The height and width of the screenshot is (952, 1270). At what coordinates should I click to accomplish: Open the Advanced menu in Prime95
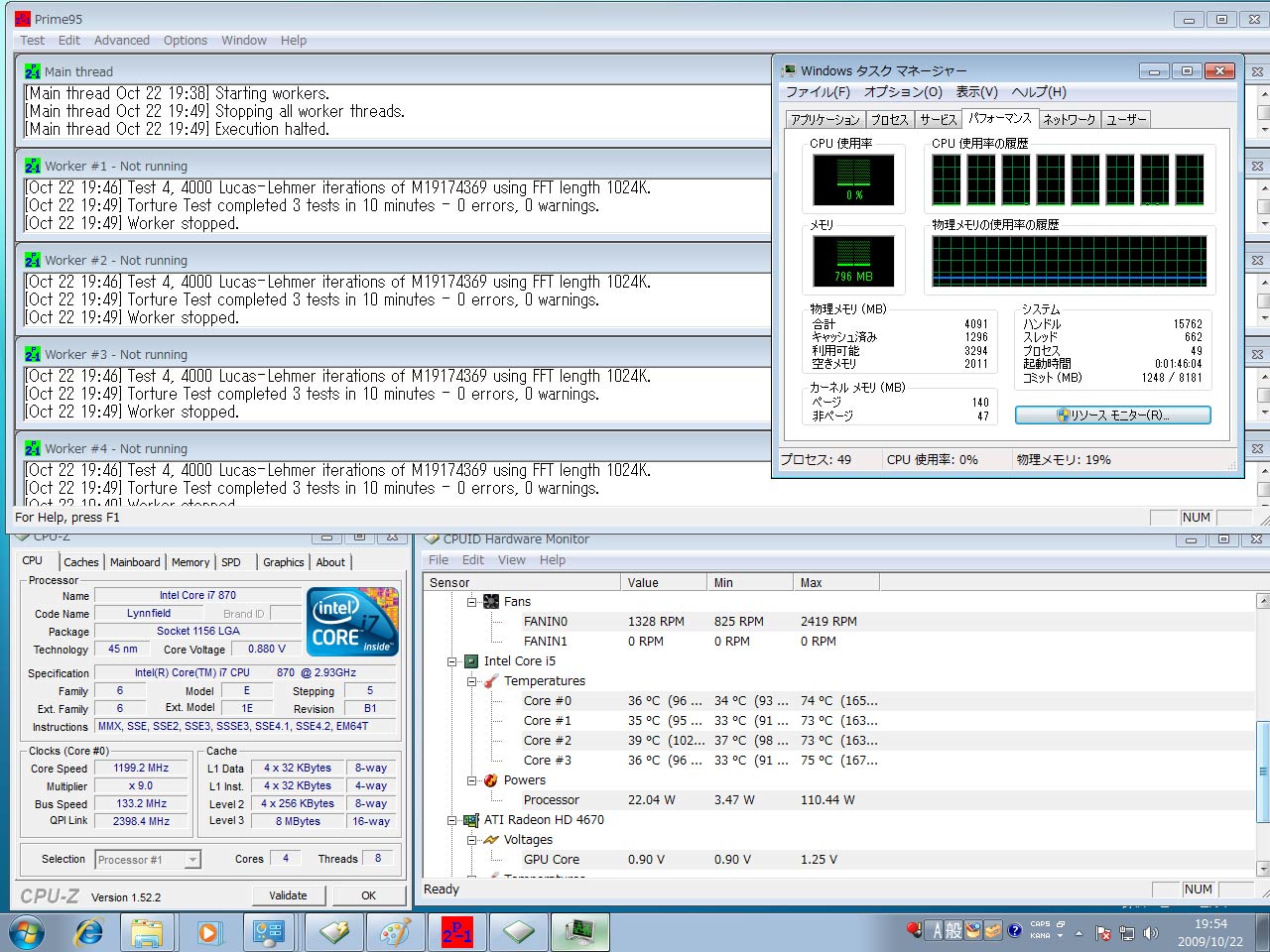[x=121, y=41]
